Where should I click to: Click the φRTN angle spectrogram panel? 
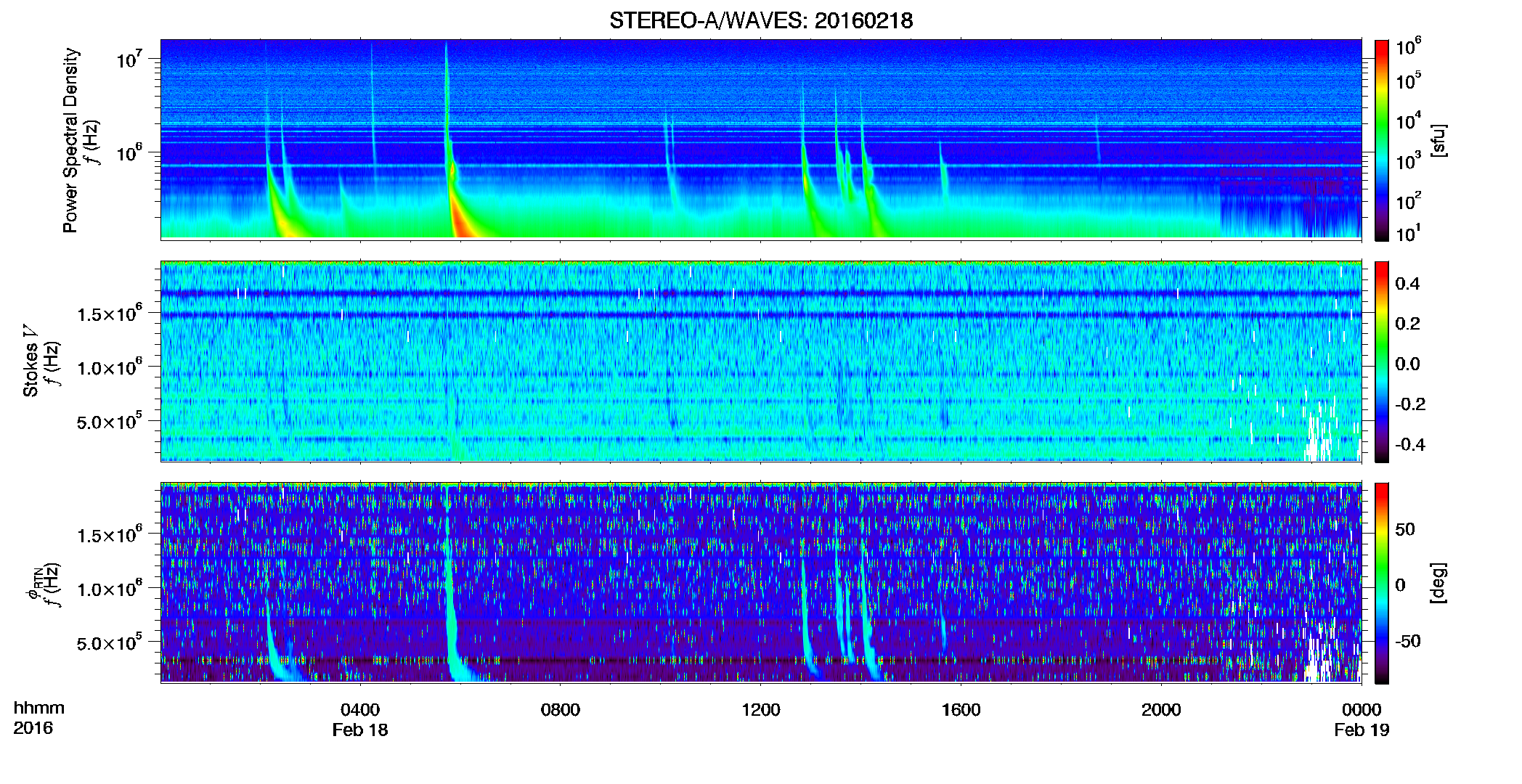pos(761,582)
